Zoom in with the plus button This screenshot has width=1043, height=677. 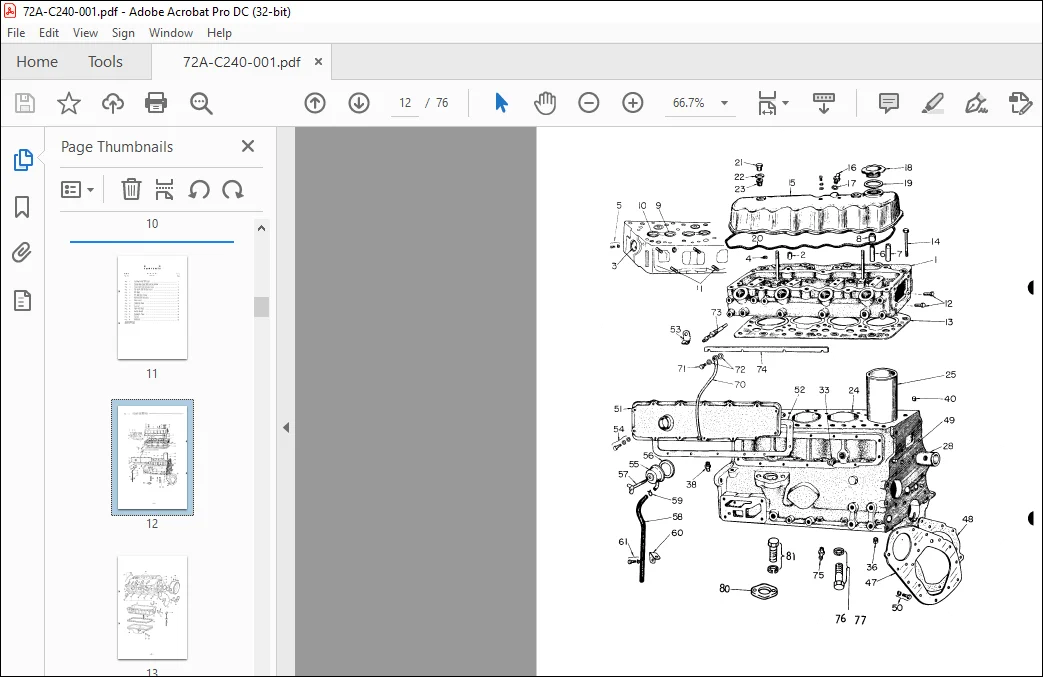coord(633,103)
